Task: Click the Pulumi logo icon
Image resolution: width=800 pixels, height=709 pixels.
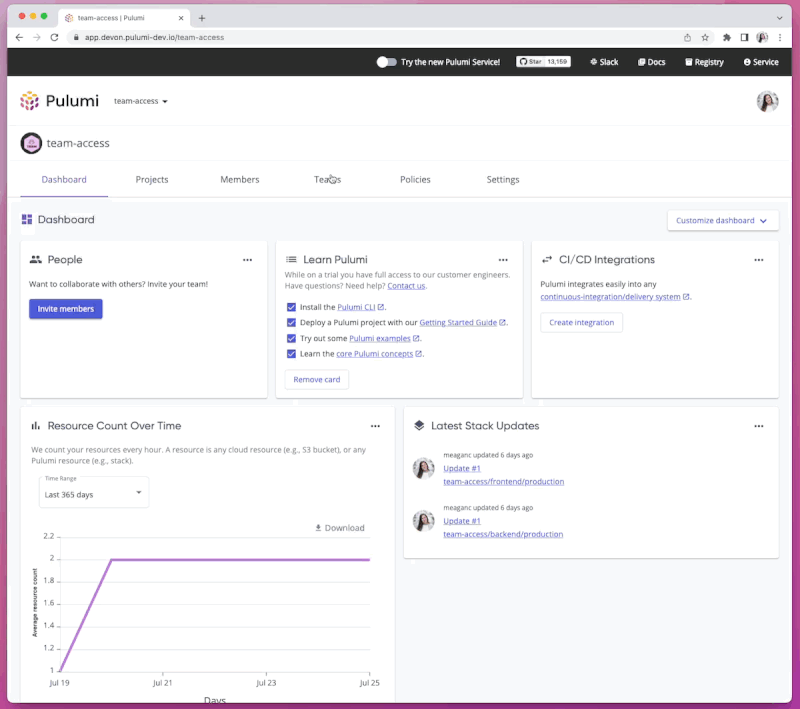Action: click(29, 100)
